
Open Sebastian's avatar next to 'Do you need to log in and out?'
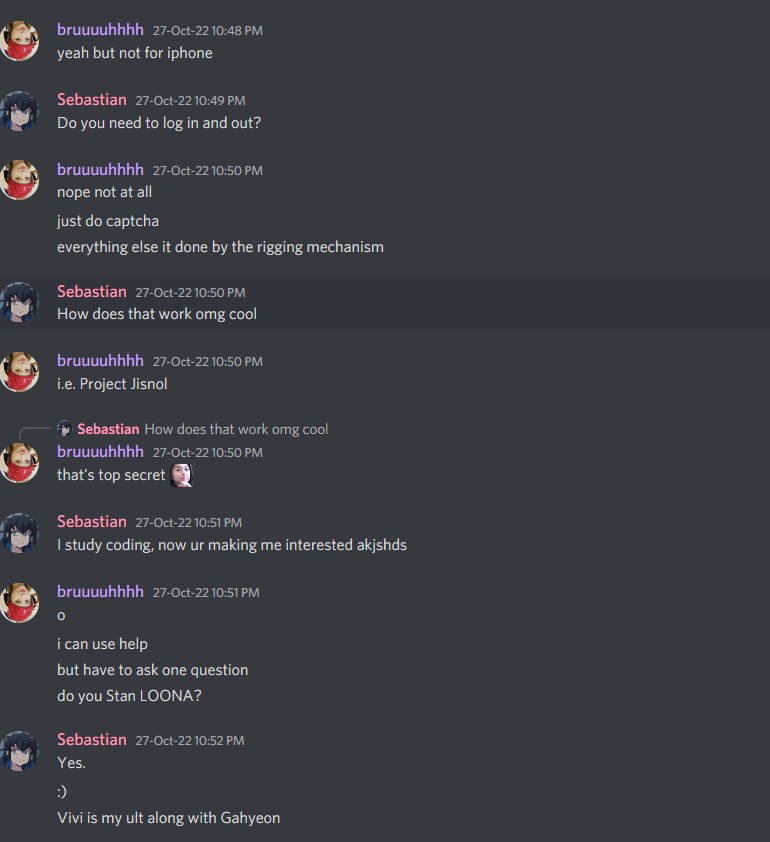[19, 111]
